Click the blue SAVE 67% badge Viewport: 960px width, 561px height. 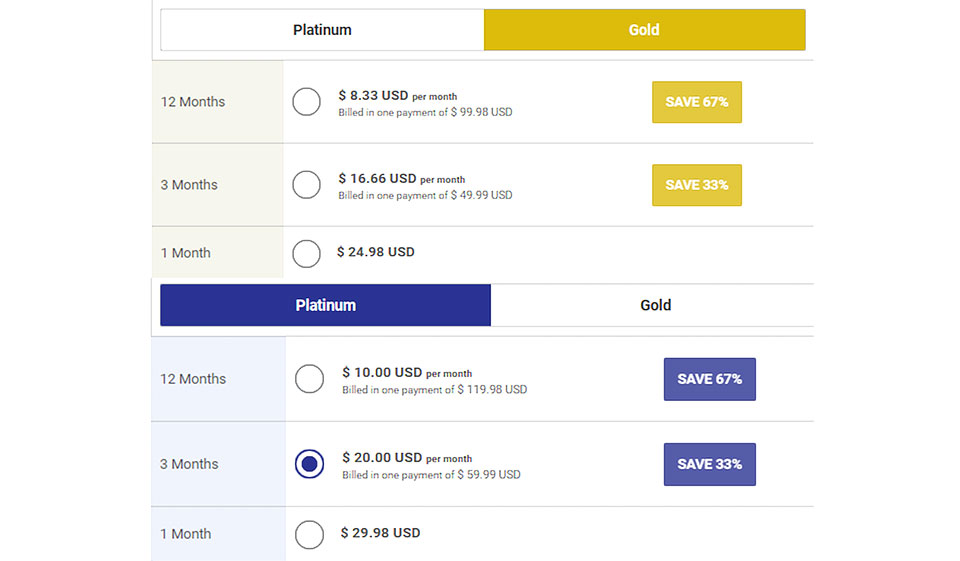click(x=710, y=379)
